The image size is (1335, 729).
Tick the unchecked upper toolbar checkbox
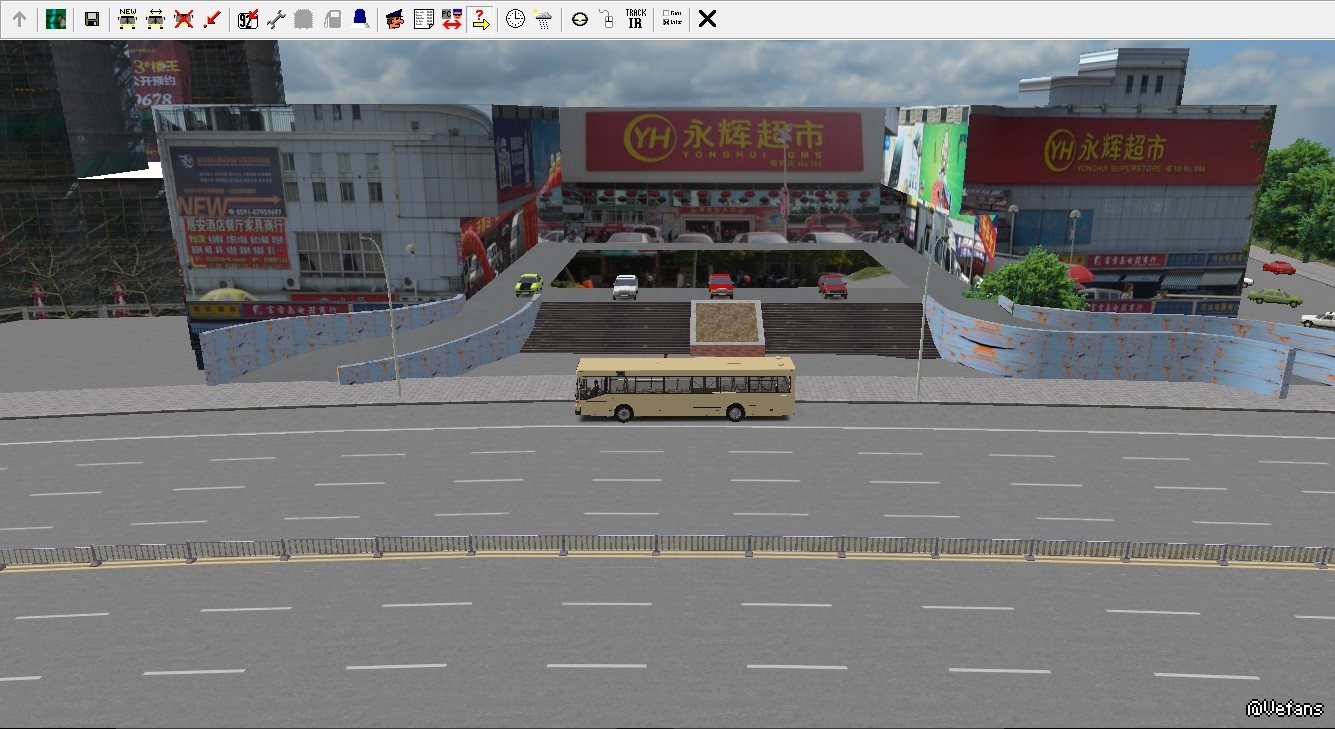(x=666, y=14)
